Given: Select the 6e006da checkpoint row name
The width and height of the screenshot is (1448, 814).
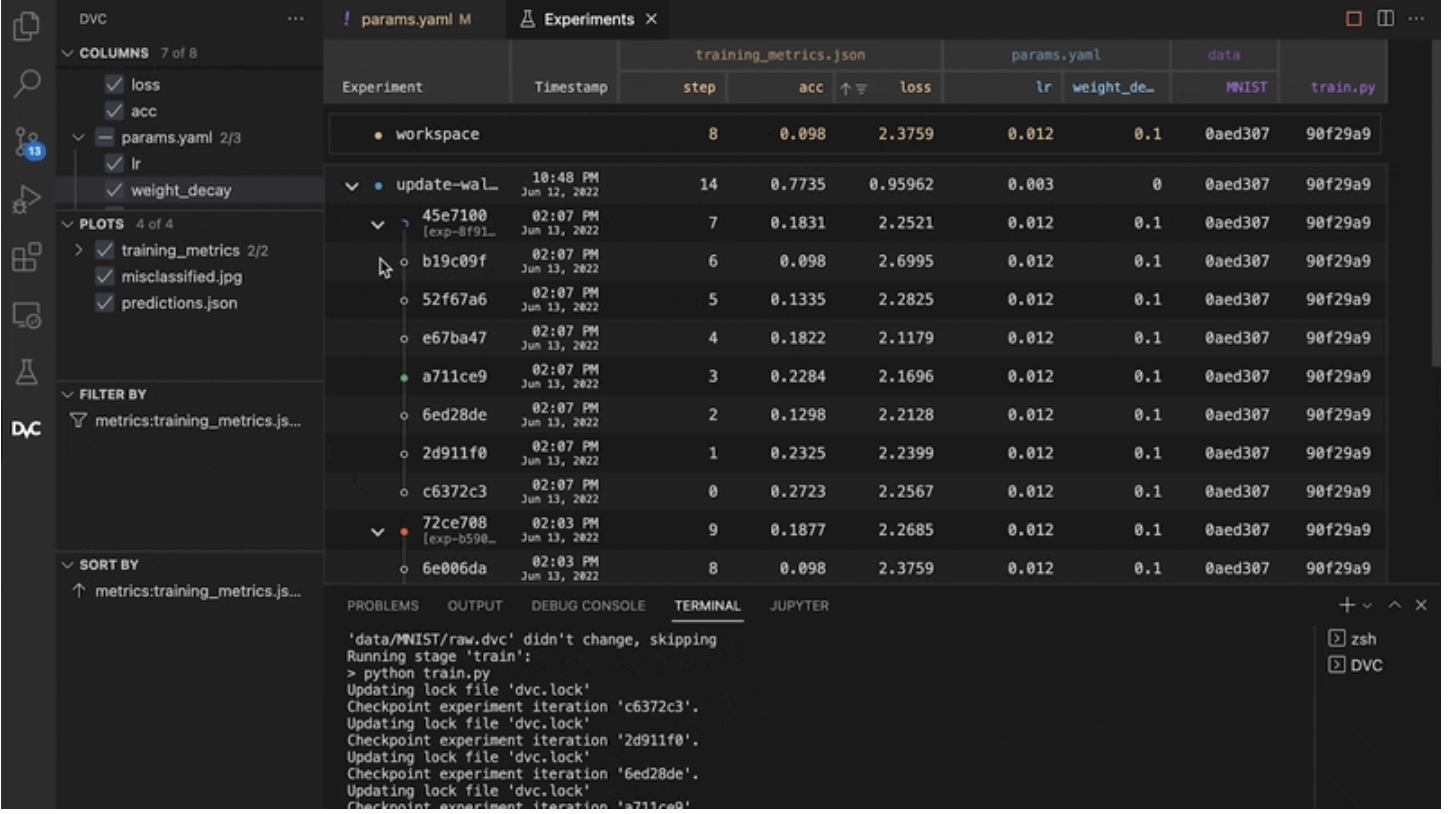Looking at the screenshot, I should point(454,569).
